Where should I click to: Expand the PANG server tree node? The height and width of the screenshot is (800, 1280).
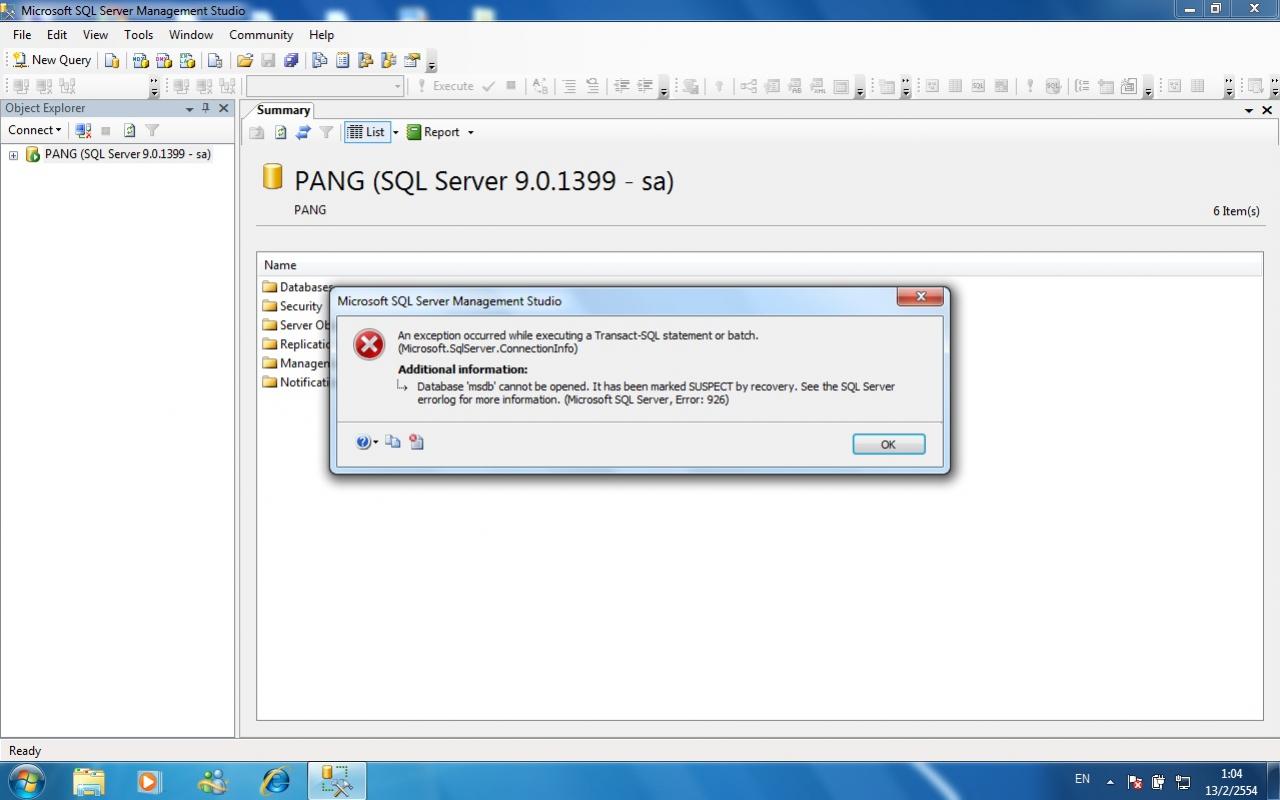(13, 155)
